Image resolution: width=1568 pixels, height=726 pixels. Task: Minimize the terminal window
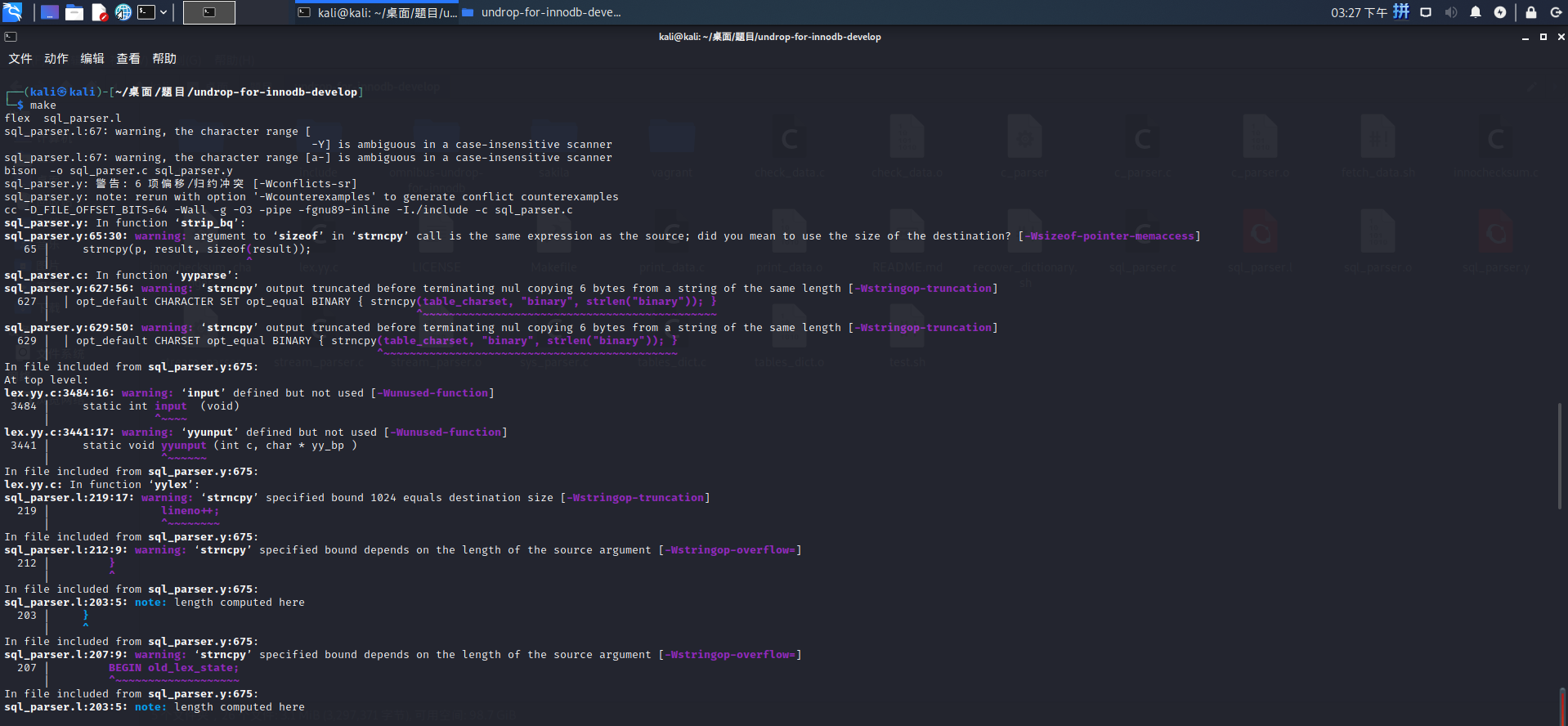[1525, 37]
